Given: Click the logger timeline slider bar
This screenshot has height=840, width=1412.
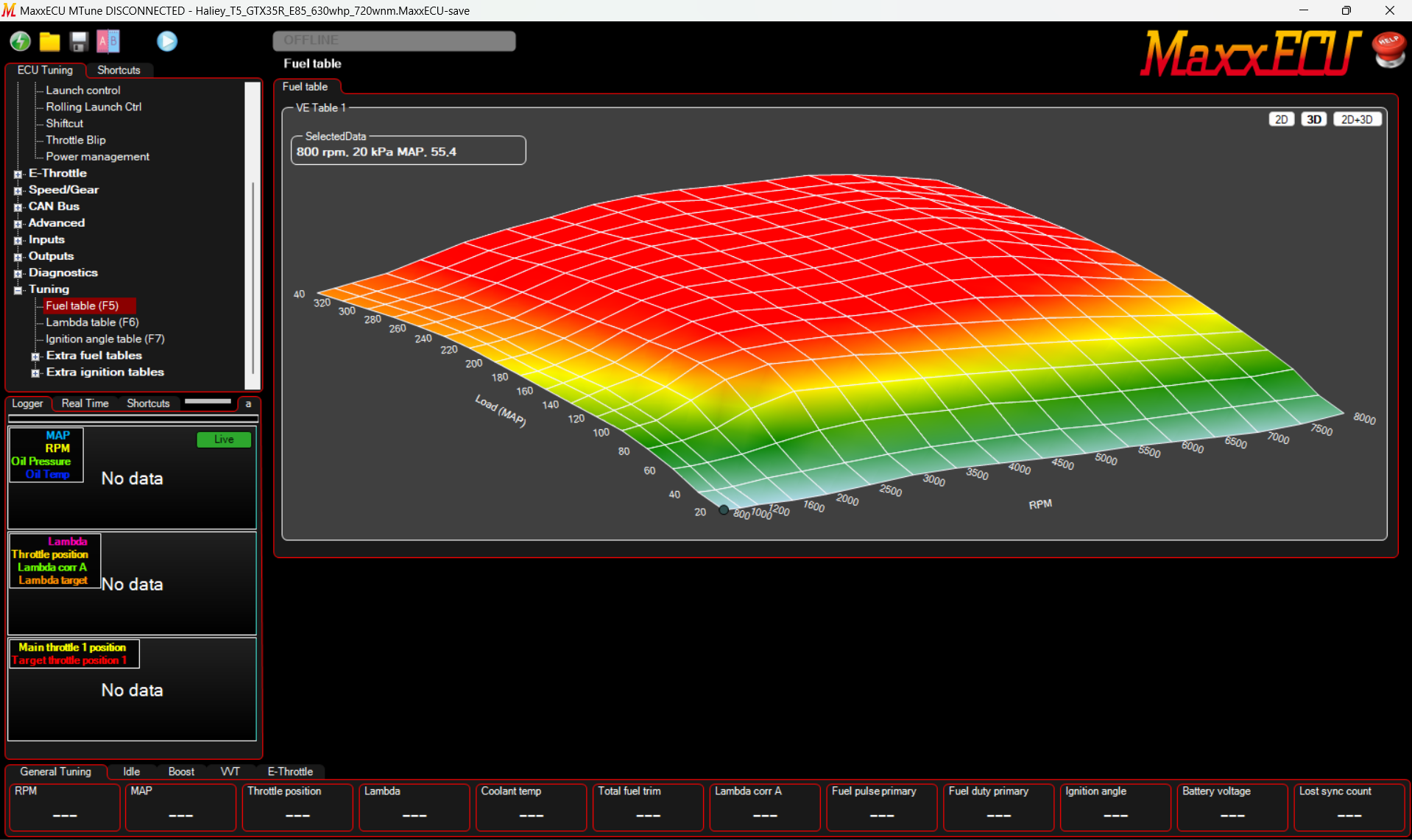Looking at the screenshot, I should click(x=133, y=419).
